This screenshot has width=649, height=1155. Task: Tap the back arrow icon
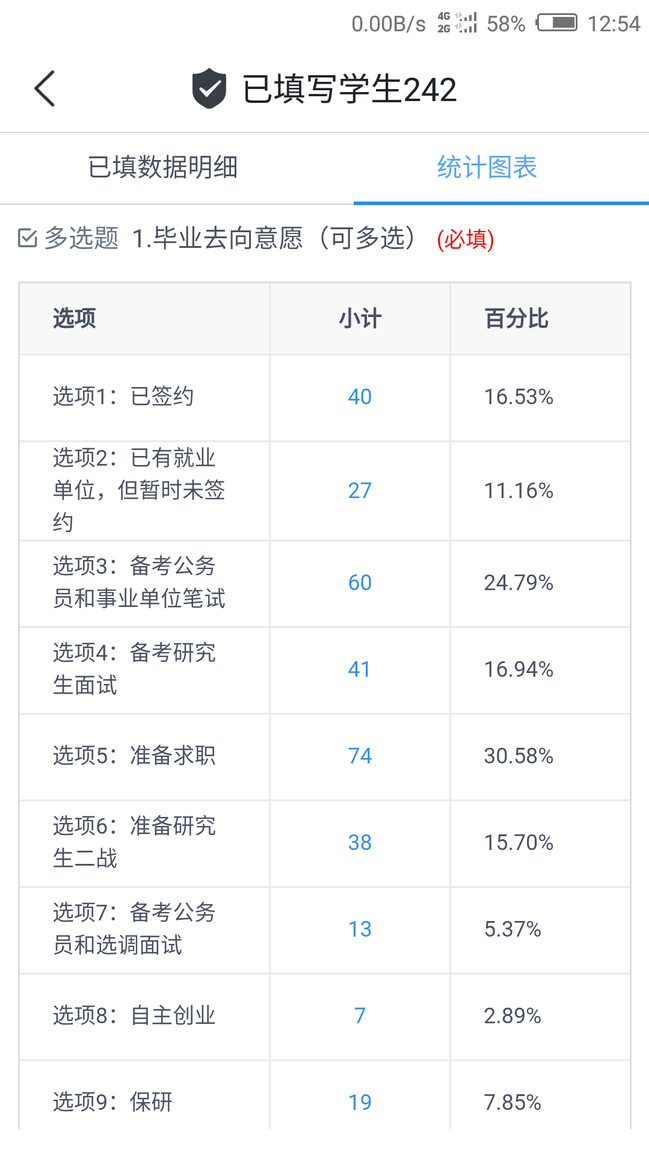(44, 89)
